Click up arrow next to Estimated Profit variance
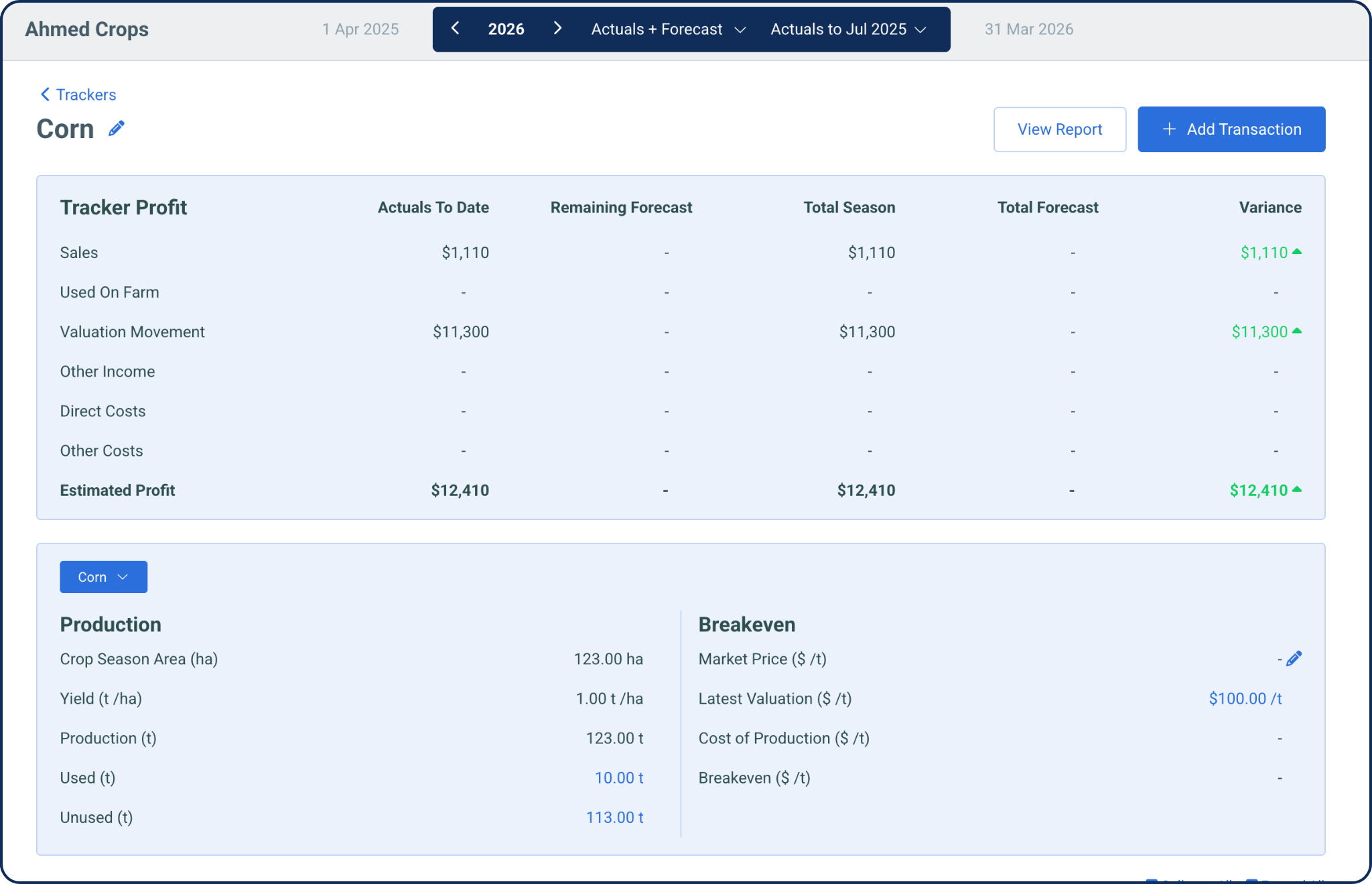The width and height of the screenshot is (1372, 884). click(x=1297, y=490)
